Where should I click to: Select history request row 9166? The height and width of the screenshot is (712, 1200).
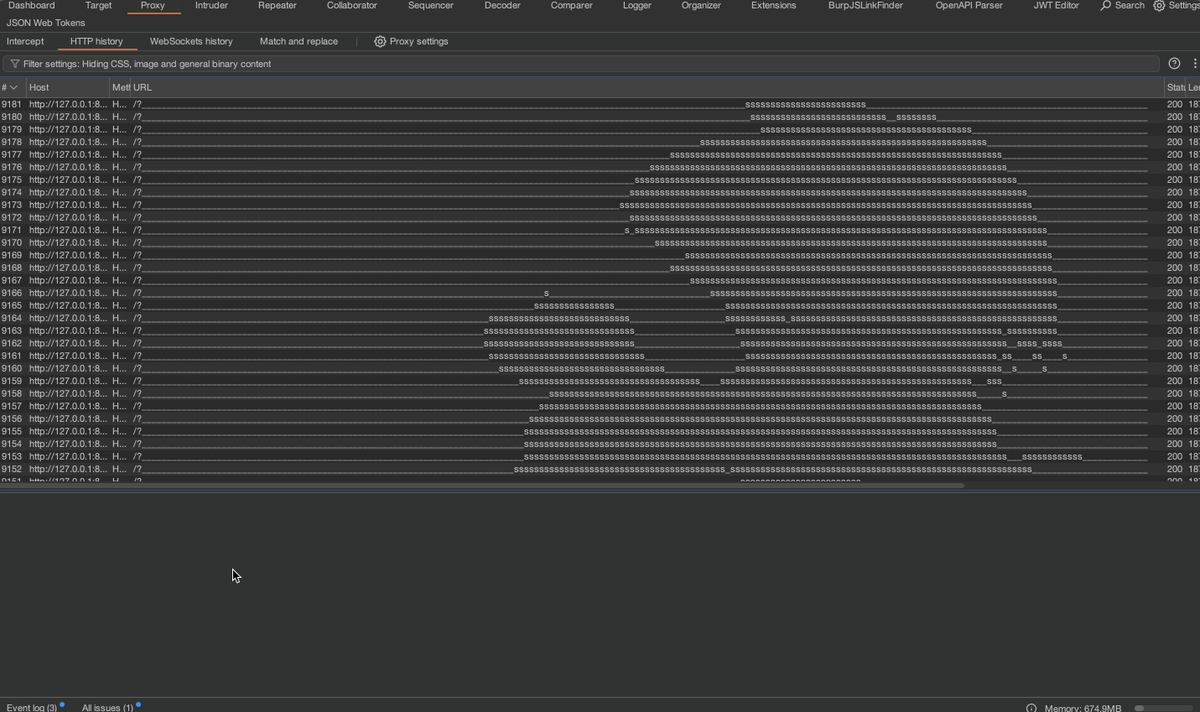click(600, 293)
